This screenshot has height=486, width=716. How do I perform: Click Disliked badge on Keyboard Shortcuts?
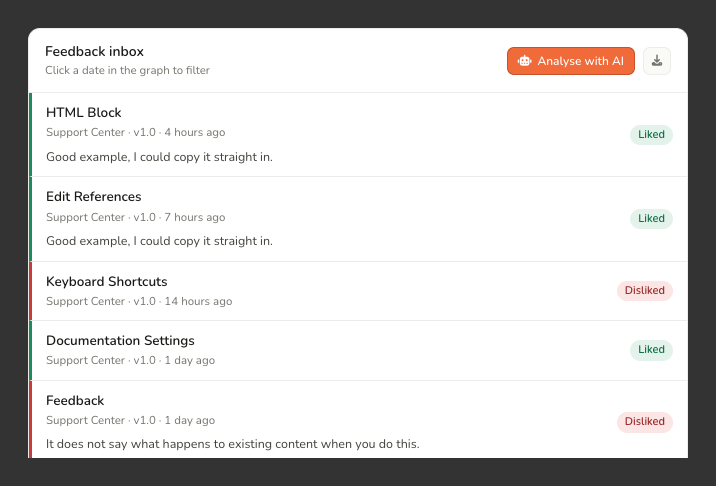(644, 291)
